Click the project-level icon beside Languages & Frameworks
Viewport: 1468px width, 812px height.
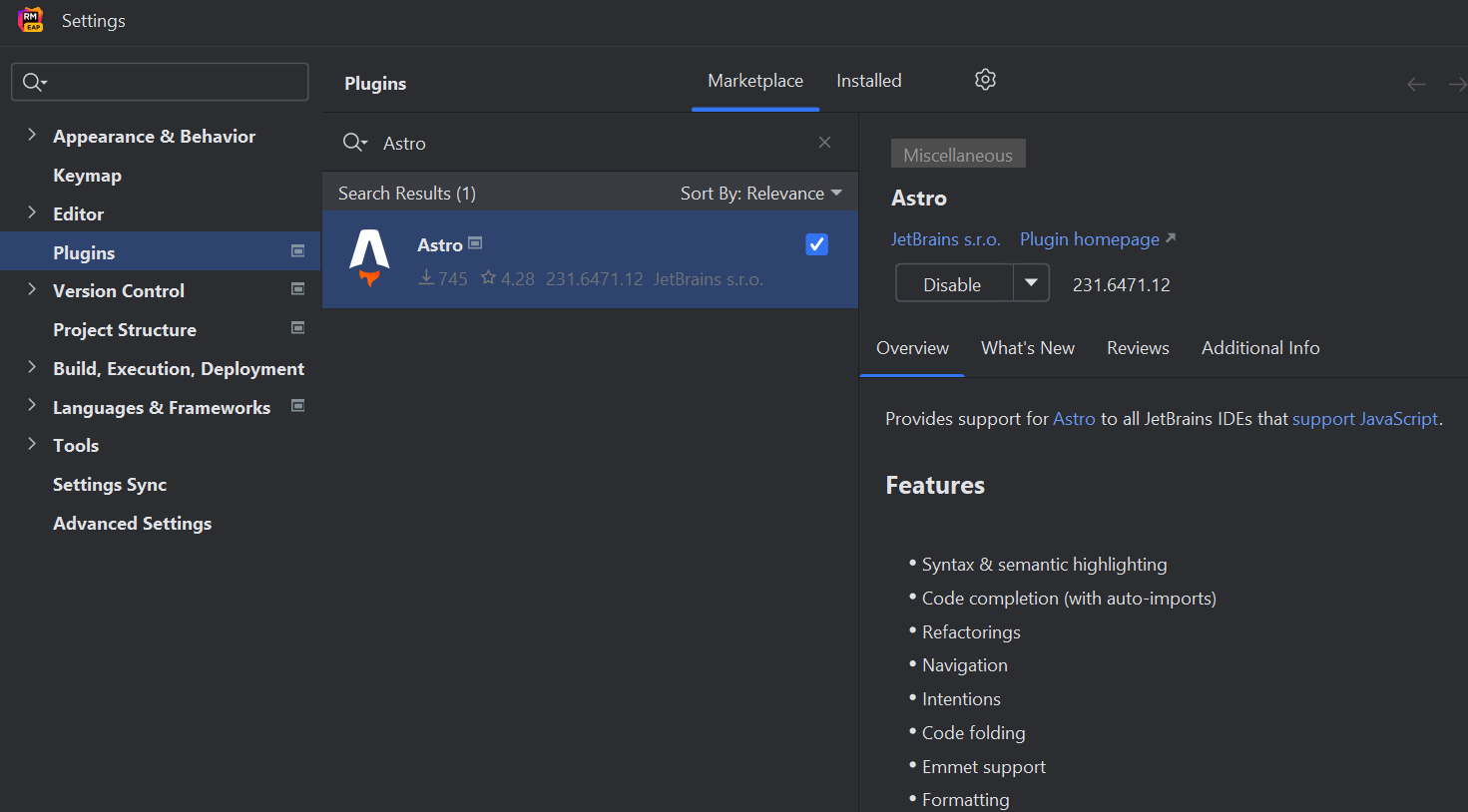point(297,406)
